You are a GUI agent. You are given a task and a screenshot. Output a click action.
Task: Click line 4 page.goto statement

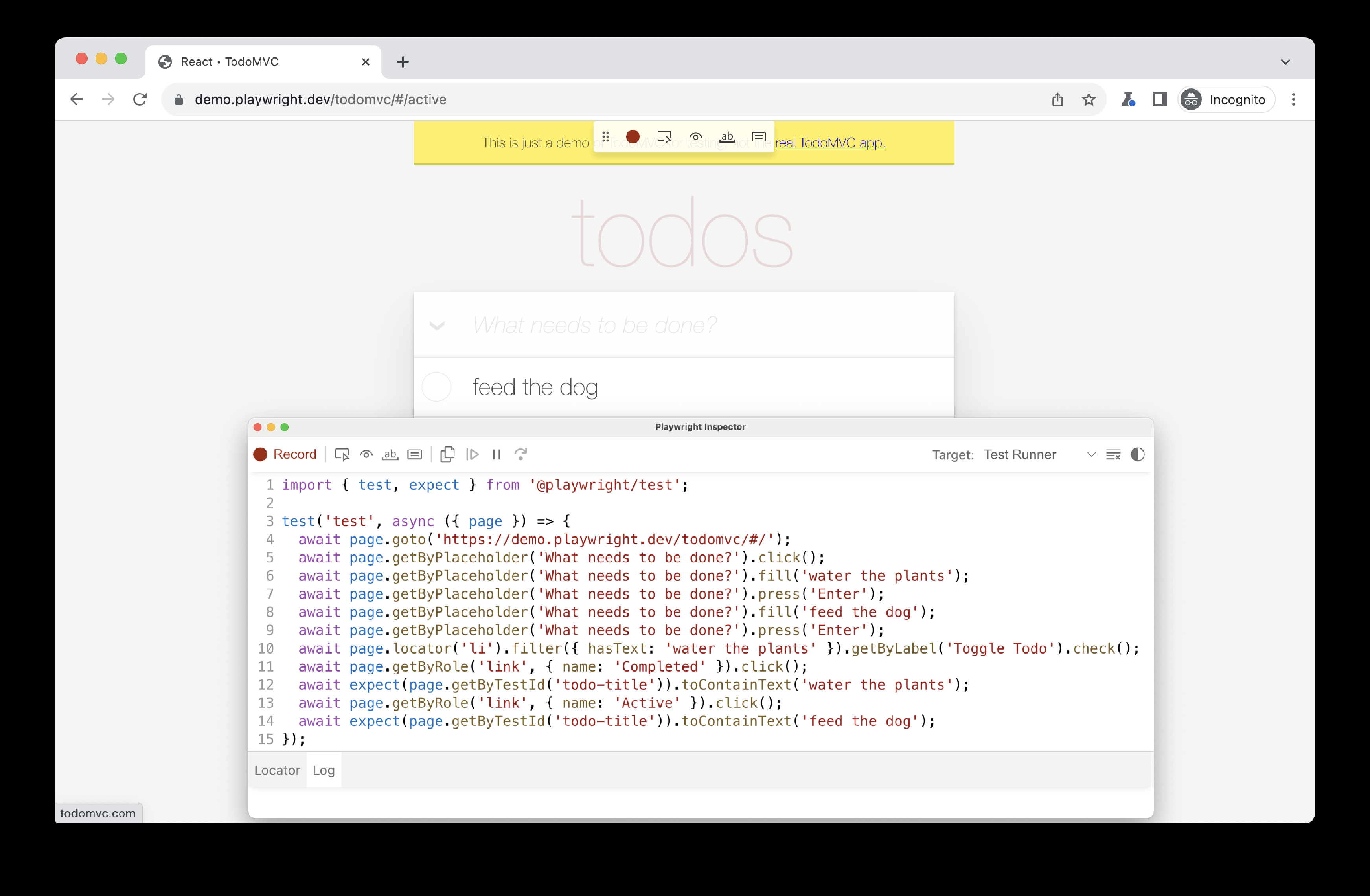pos(544,539)
